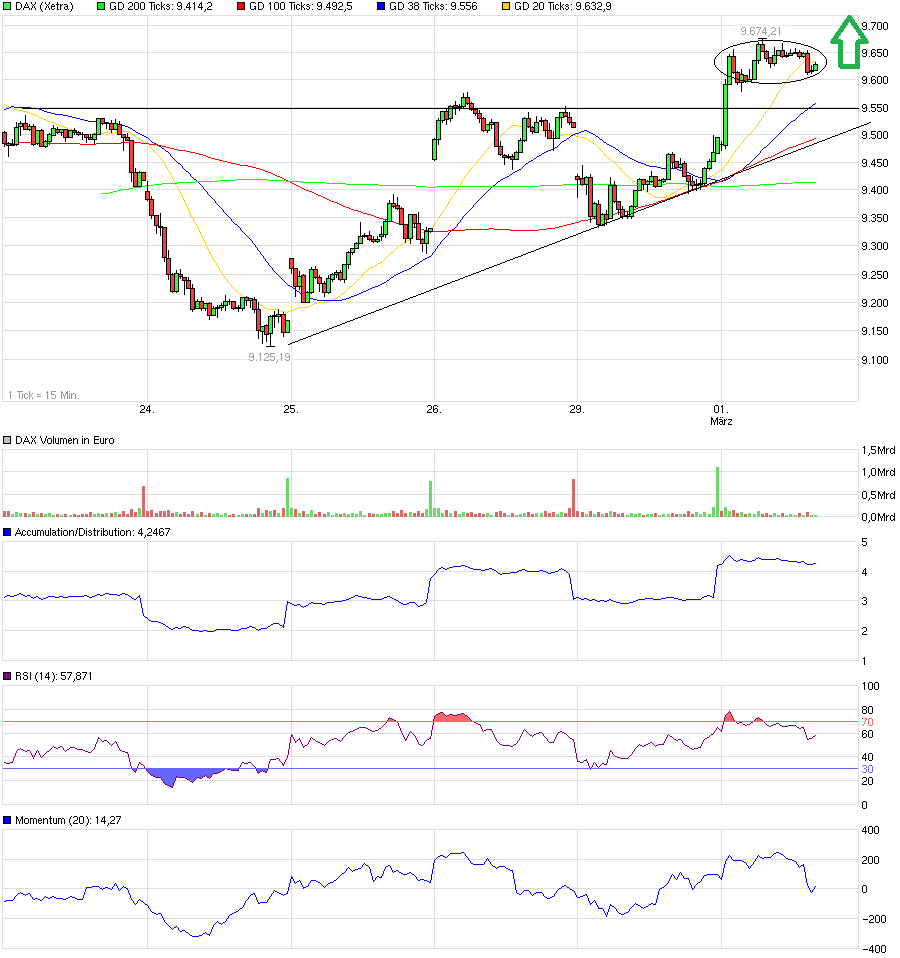Click the 9.100 price axis label
The image size is (900, 958).
pos(874,360)
